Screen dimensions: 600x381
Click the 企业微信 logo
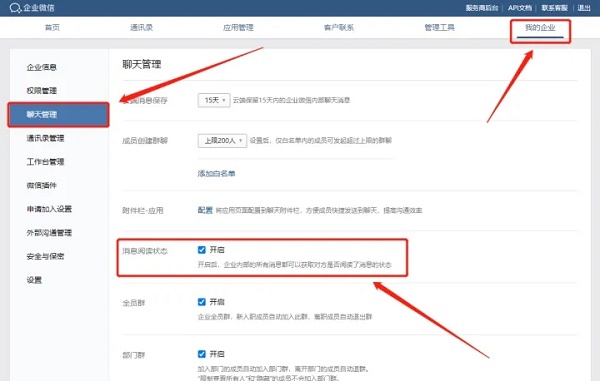click(32, 8)
